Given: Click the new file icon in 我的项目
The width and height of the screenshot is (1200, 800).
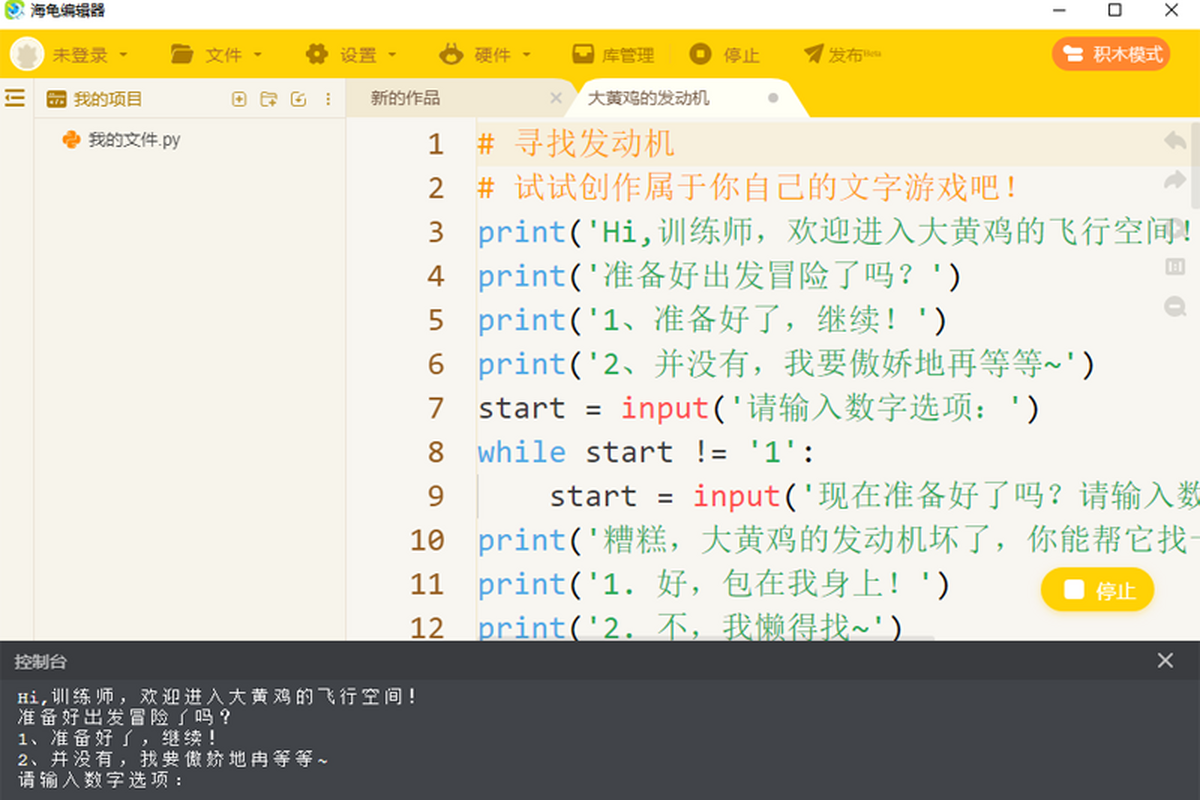Looking at the screenshot, I should (239, 99).
